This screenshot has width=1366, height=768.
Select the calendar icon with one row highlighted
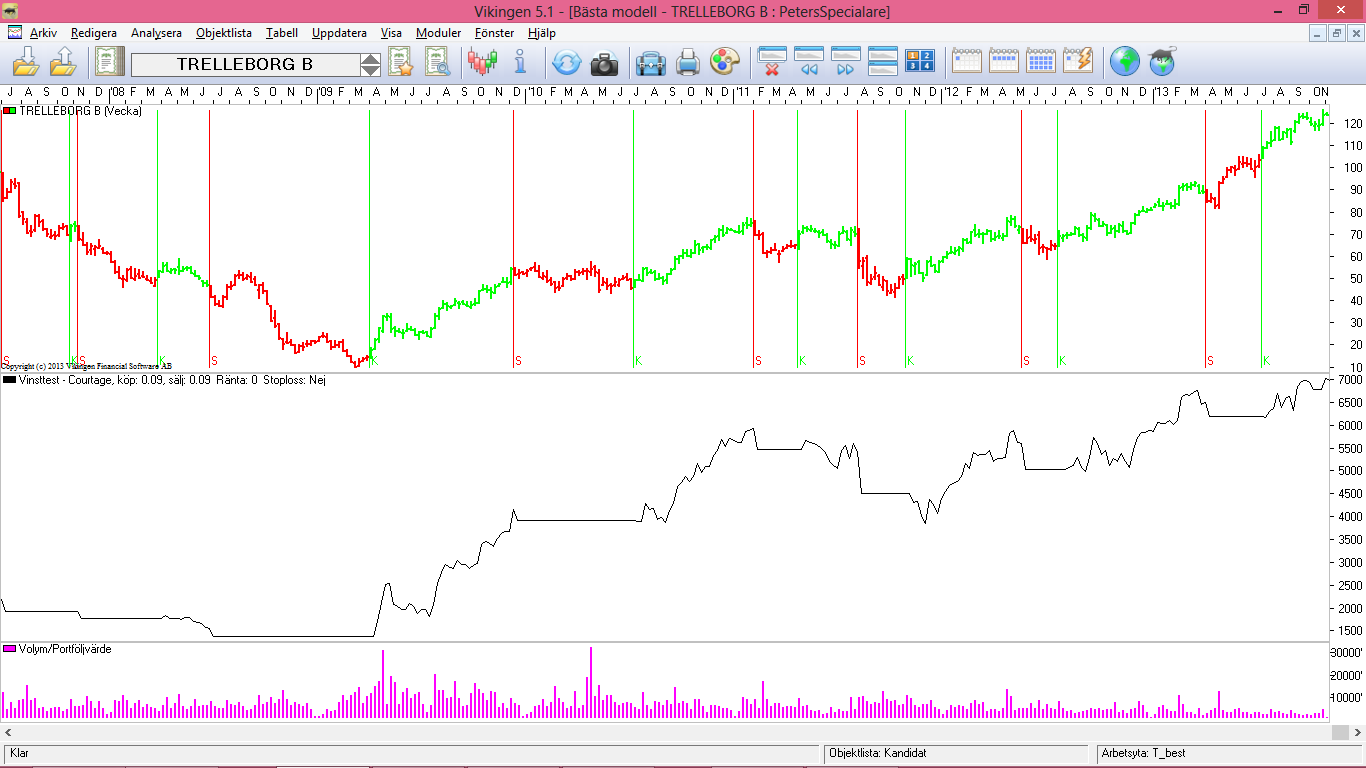1004,61
